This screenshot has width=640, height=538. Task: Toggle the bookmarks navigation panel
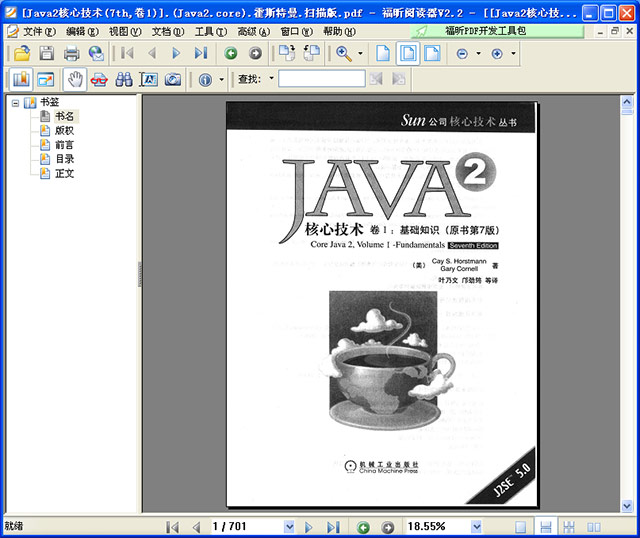21,79
